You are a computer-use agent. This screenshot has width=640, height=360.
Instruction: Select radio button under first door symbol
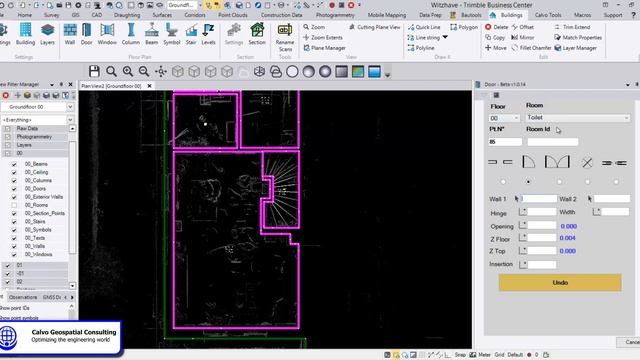(x=503, y=182)
